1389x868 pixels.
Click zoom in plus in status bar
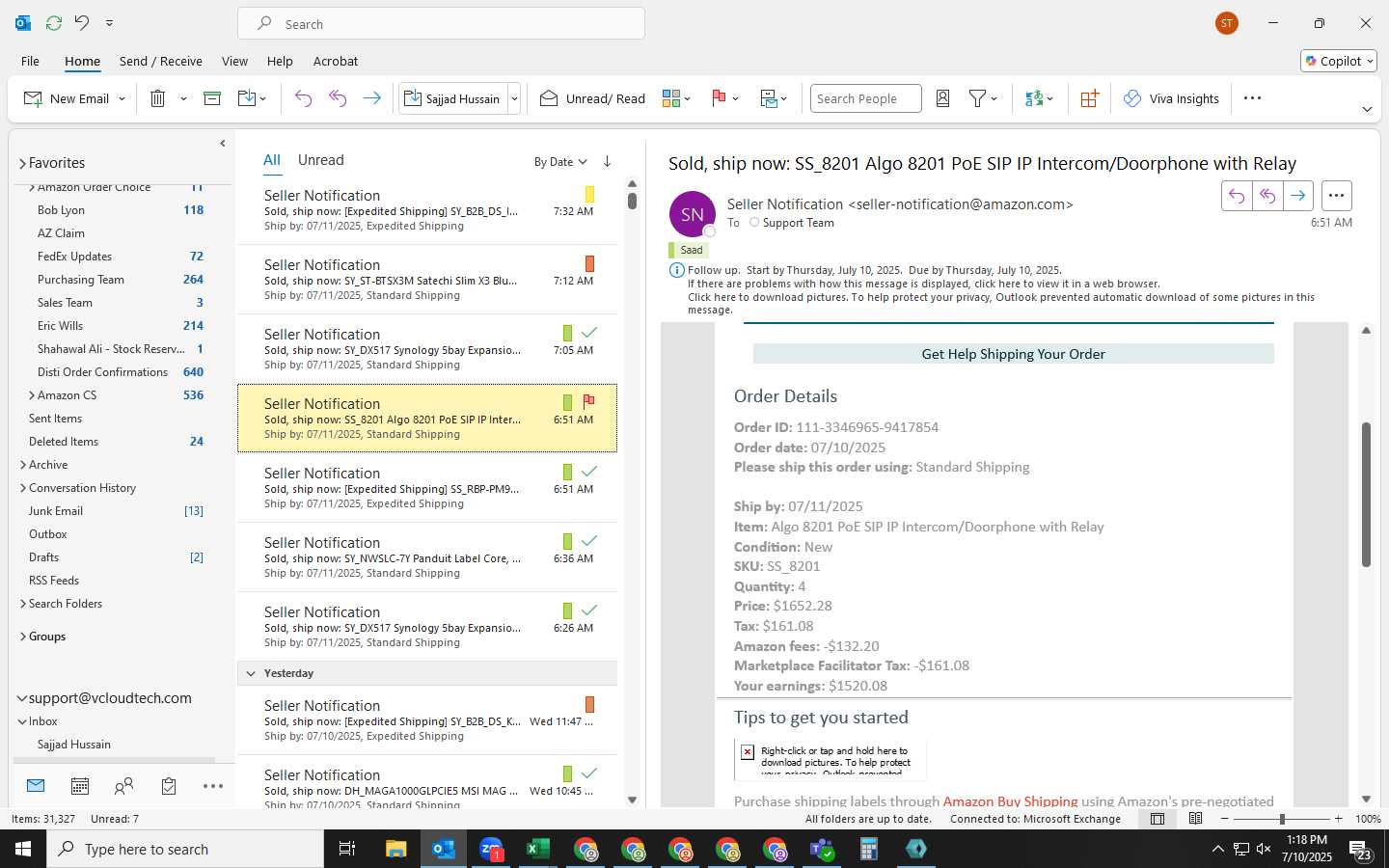1338,819
